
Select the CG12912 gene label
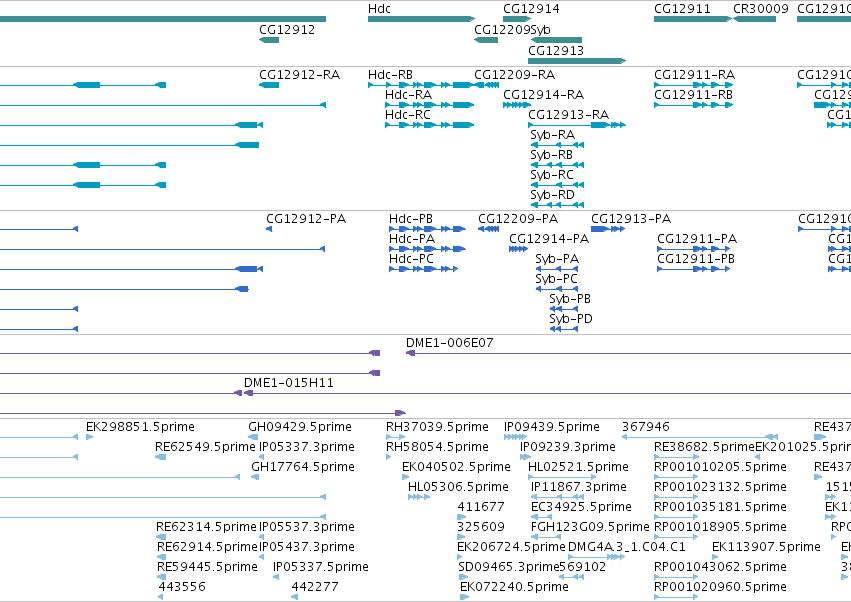pos(287,29)
